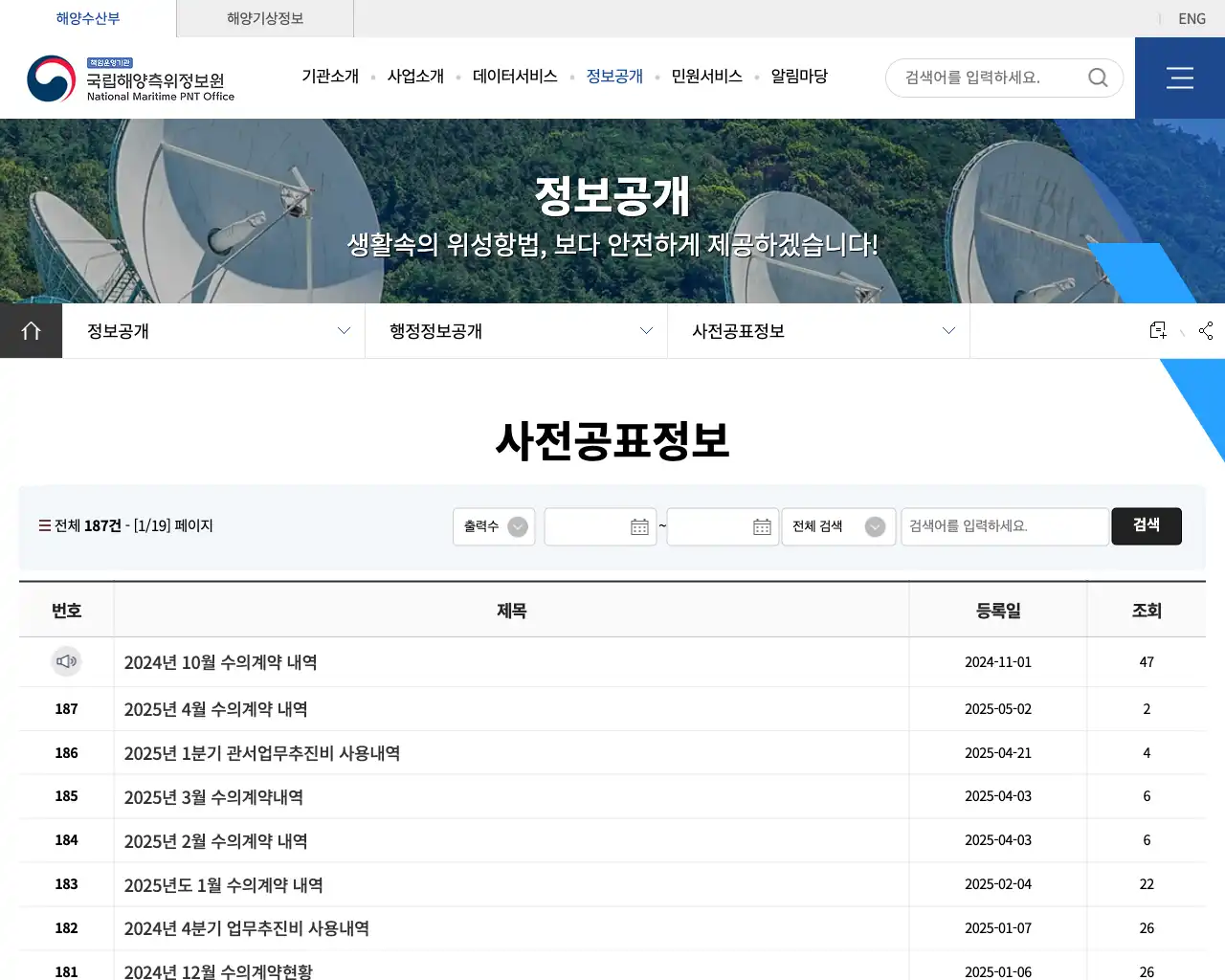Click the date 2025-02-04 cell
Viewport: 1225px width, 980px height.
coord(998,884)
